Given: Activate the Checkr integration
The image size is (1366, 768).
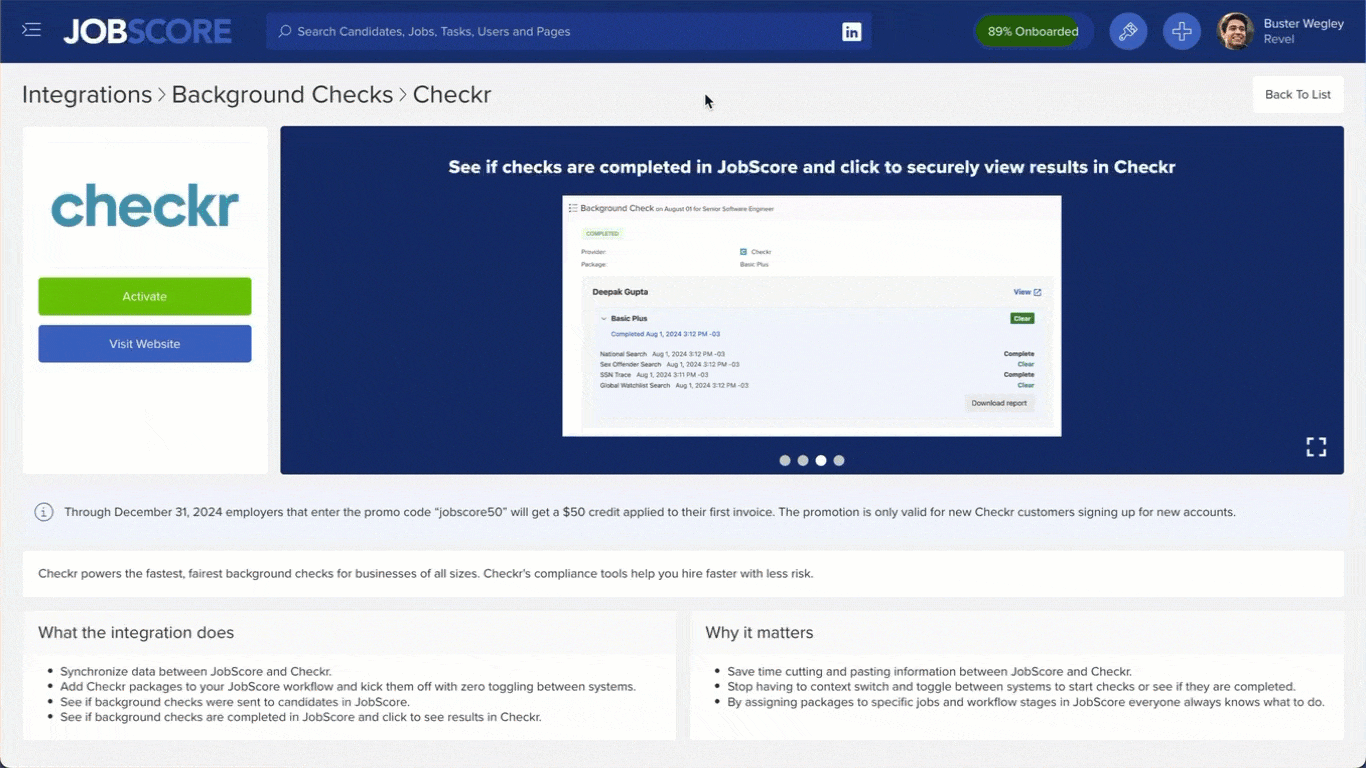Looking at the screenshot, I should pos(144,296).
